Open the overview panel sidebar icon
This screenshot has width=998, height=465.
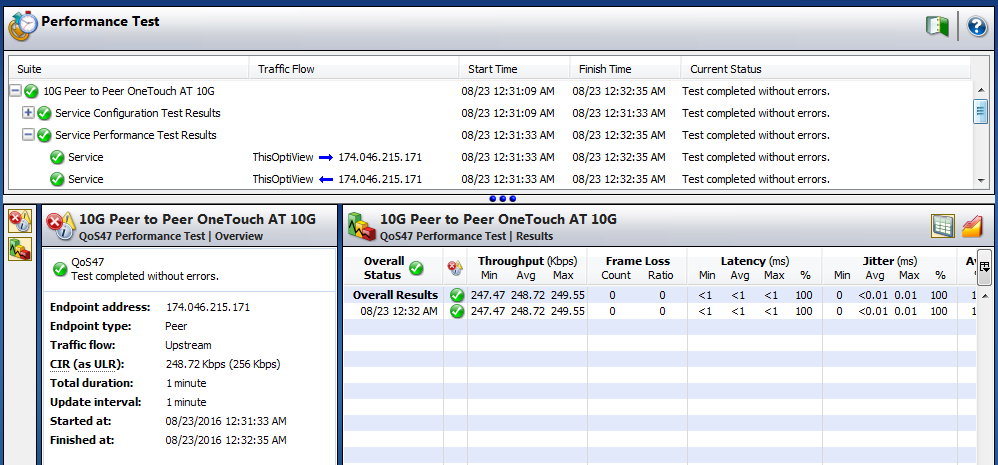click(x=19, y=222)
